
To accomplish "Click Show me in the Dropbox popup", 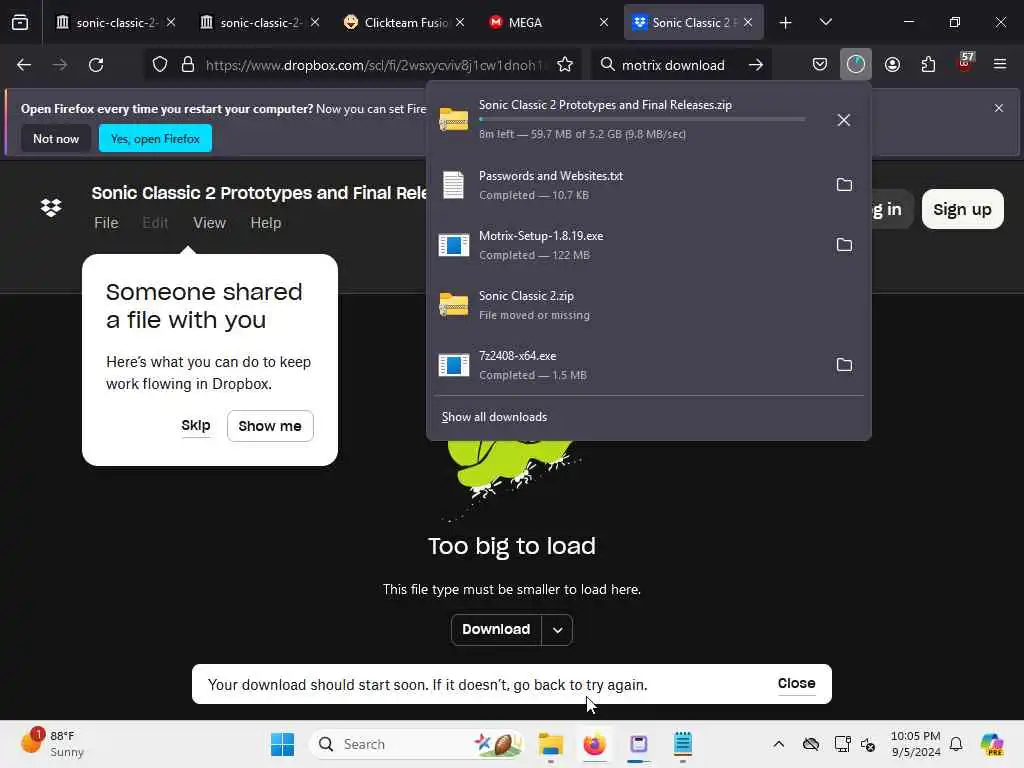I will tap(270, 426).
